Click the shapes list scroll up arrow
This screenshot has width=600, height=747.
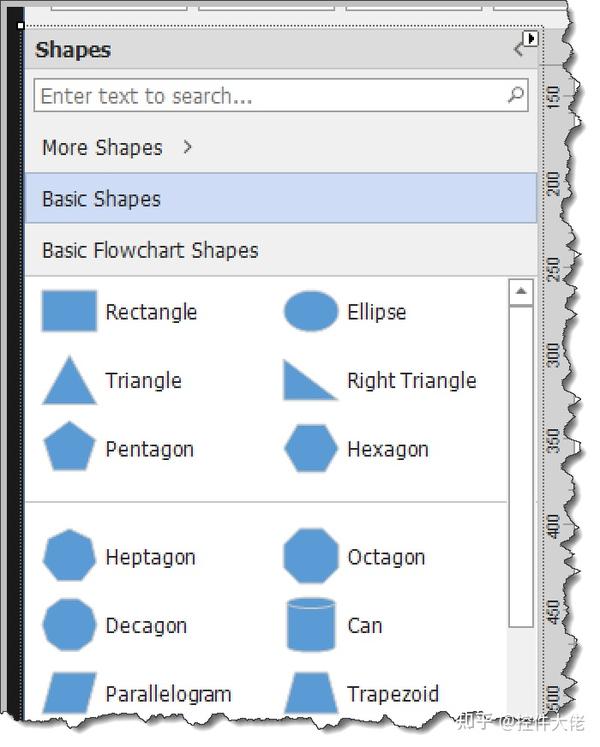520,292
